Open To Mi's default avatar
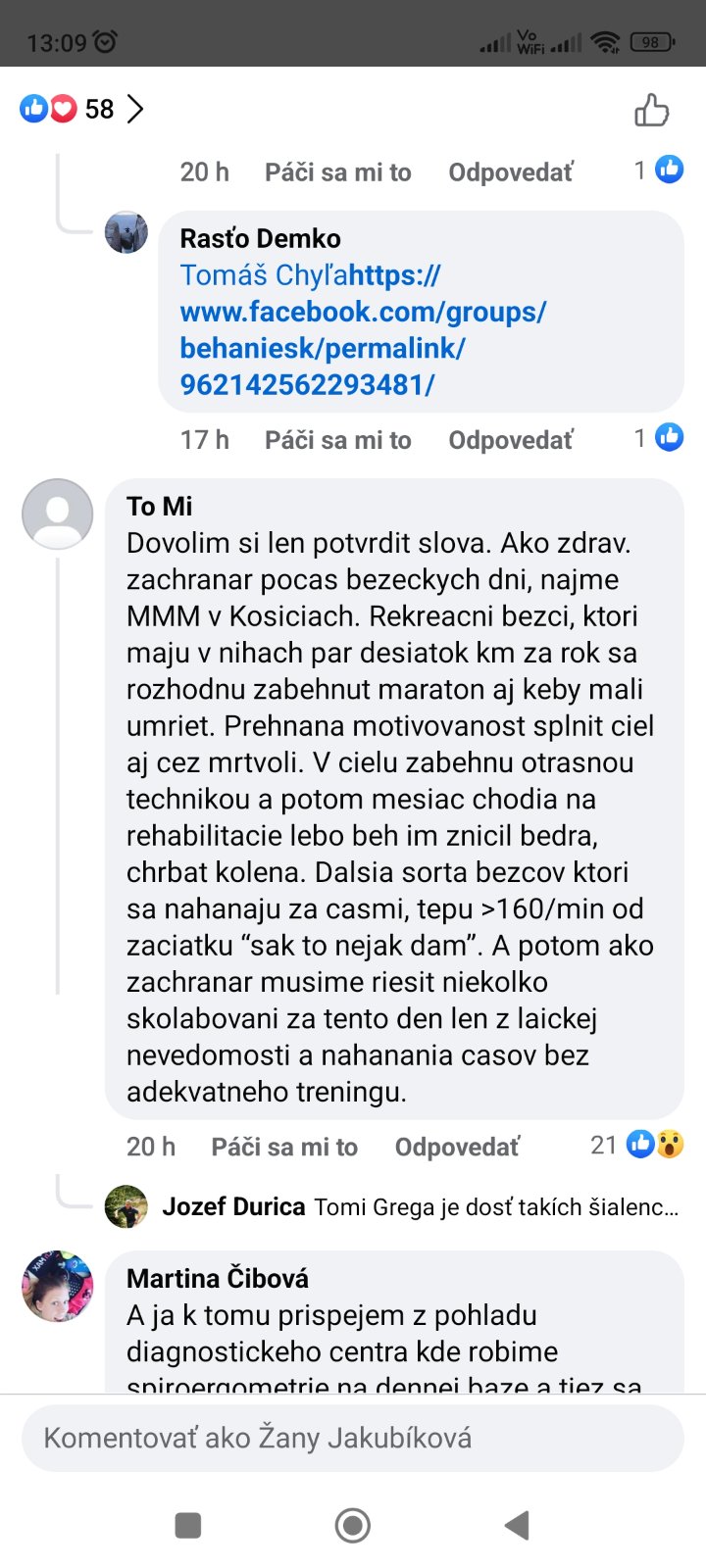This screenshot has width=706, height=1568. [x=58, y=514]
